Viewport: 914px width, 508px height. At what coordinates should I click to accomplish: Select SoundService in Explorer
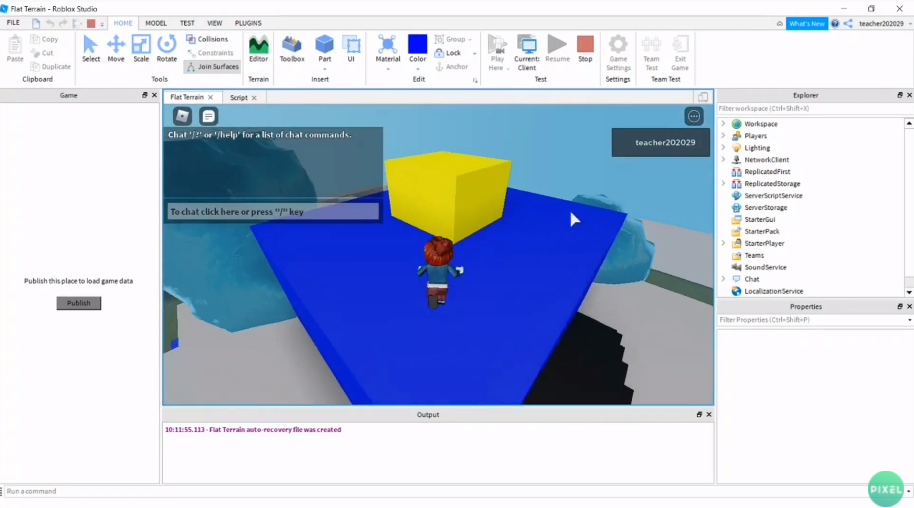pos(765,267)
